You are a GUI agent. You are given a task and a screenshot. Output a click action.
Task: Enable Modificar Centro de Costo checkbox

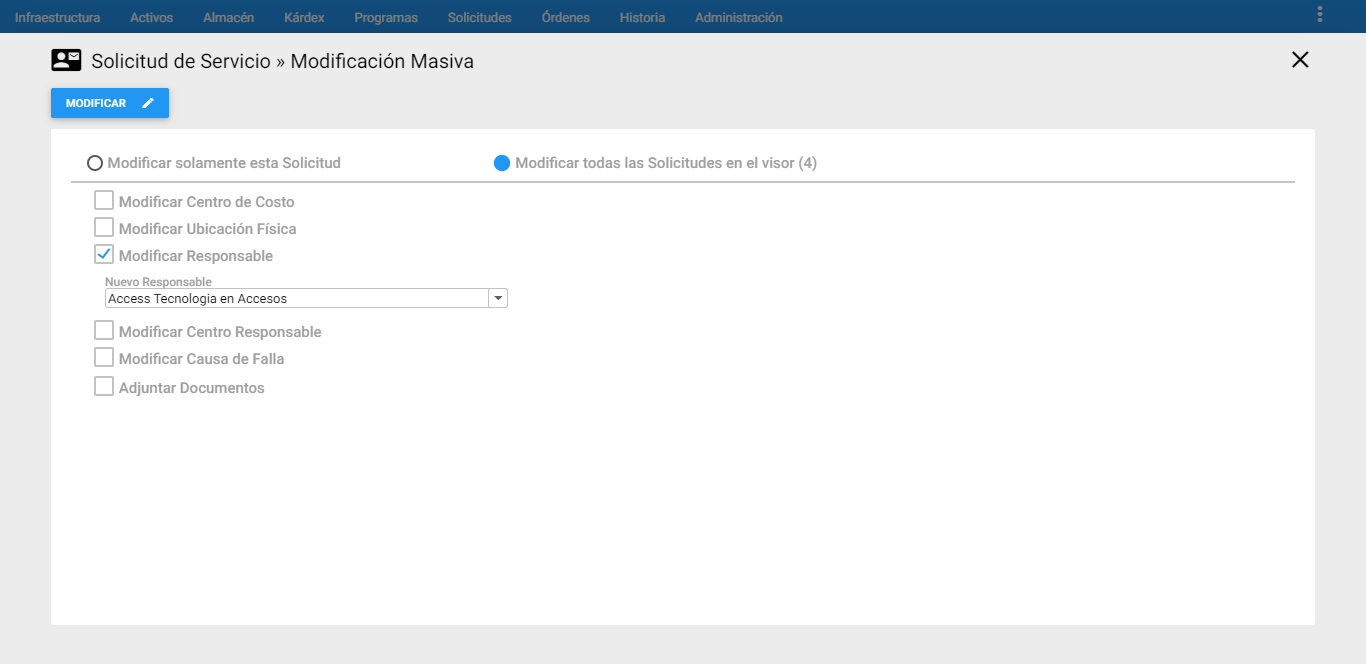coord(104,200)
